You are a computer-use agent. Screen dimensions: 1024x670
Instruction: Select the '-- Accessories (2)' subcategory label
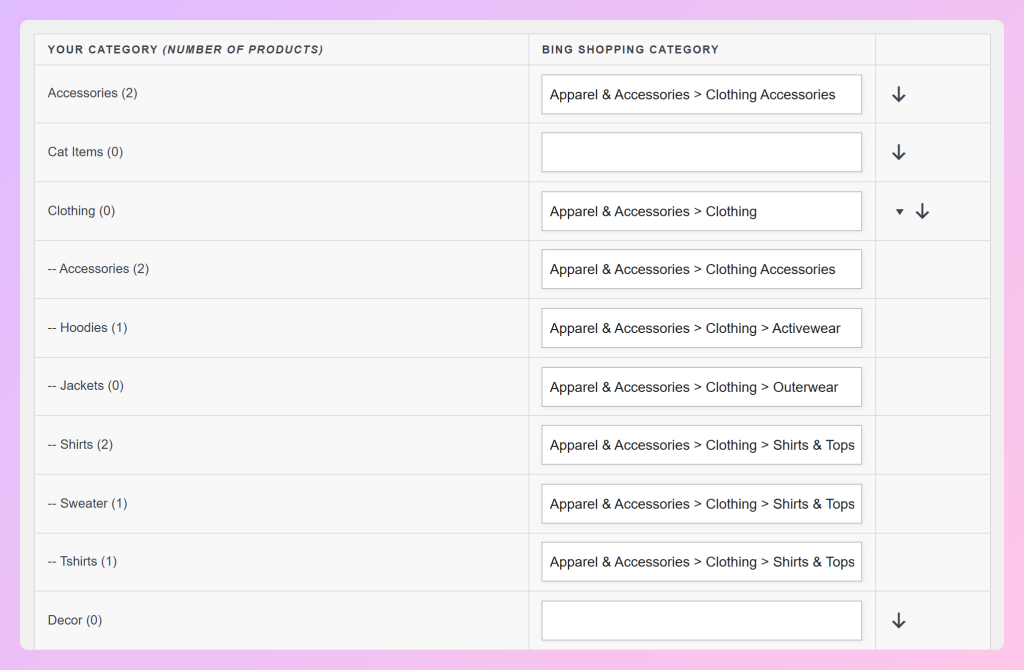[x=98, y=268]
